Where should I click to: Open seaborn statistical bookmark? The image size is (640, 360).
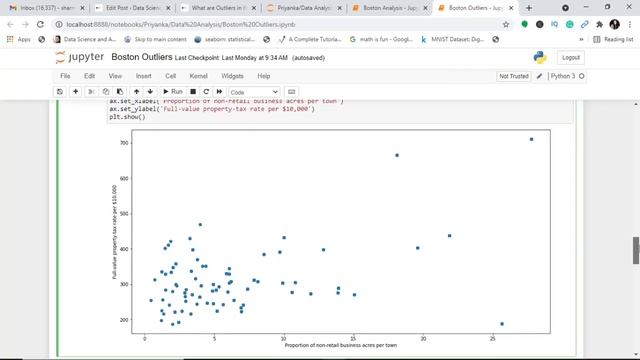pos(224,40)
